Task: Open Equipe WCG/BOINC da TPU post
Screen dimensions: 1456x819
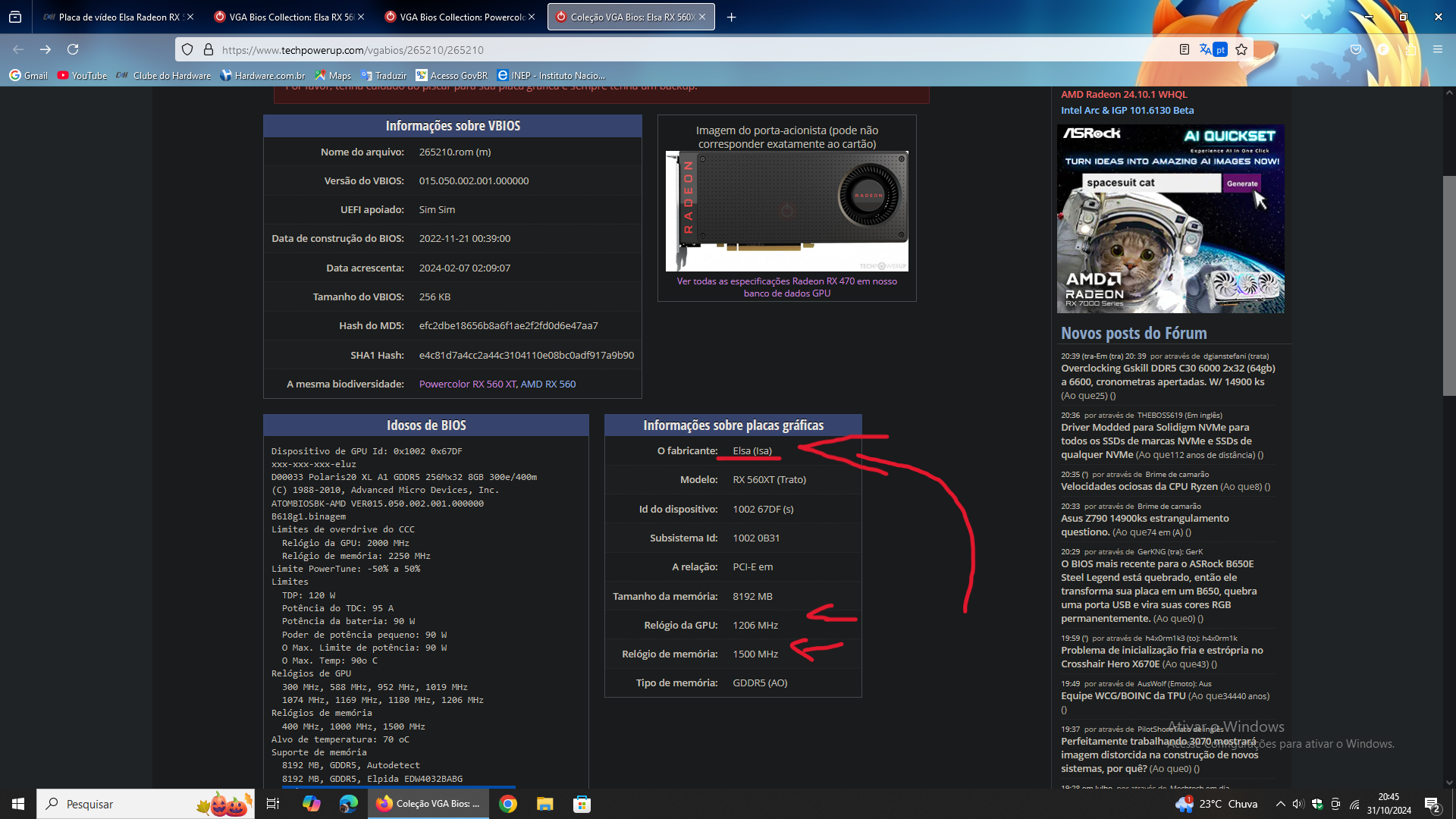Action: [1123, 695]
